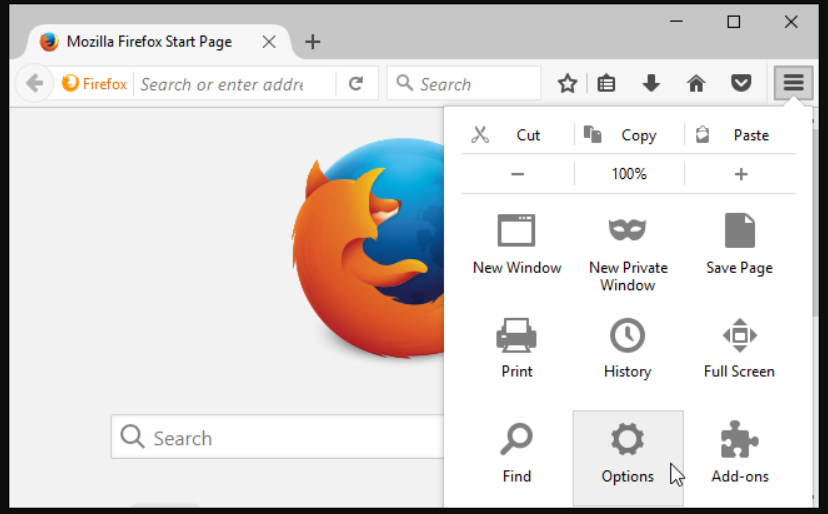The width and height of the screenshot is (828, 514).
Task: Open Find in page
Action: click(x=517, y=454)
